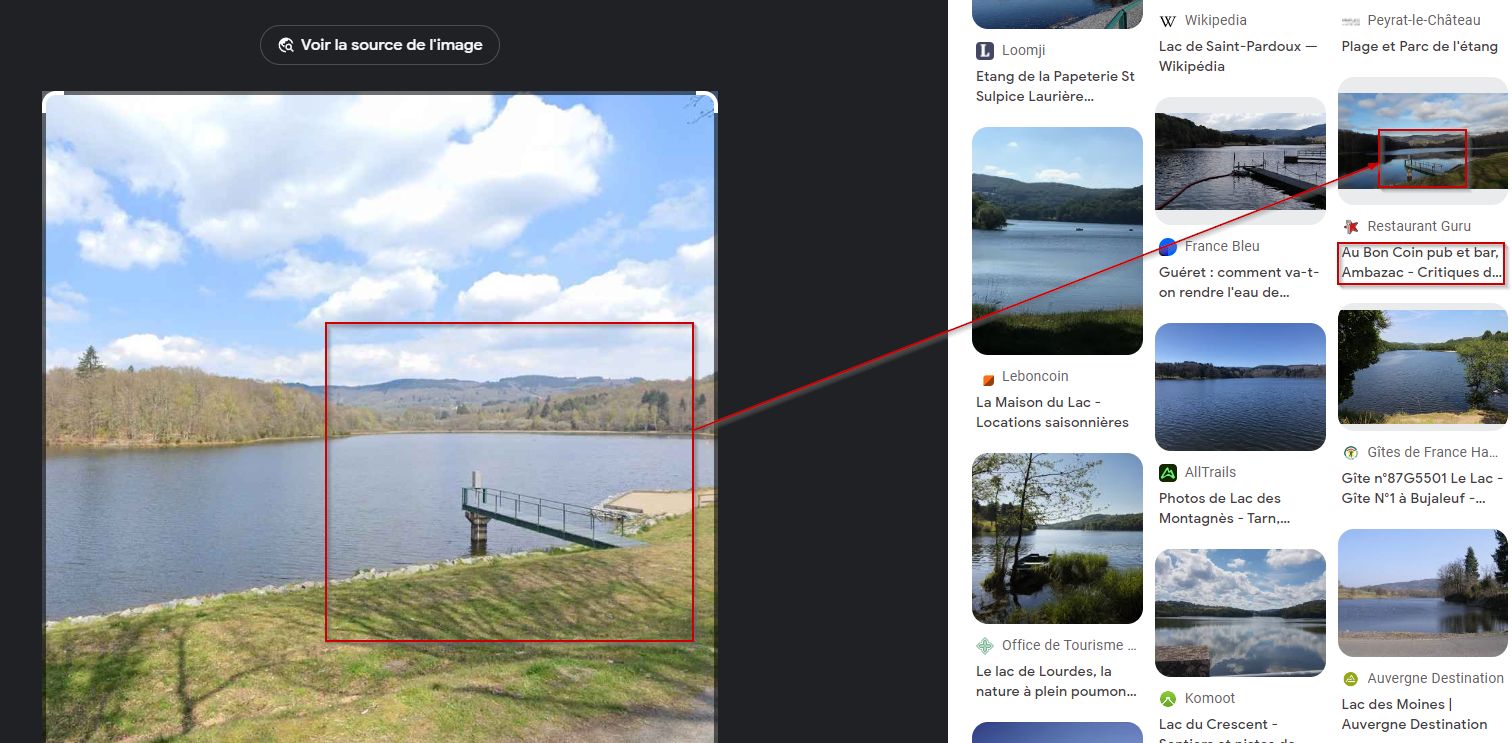Click the Wikipedia W favicon

click(1168, 20)
